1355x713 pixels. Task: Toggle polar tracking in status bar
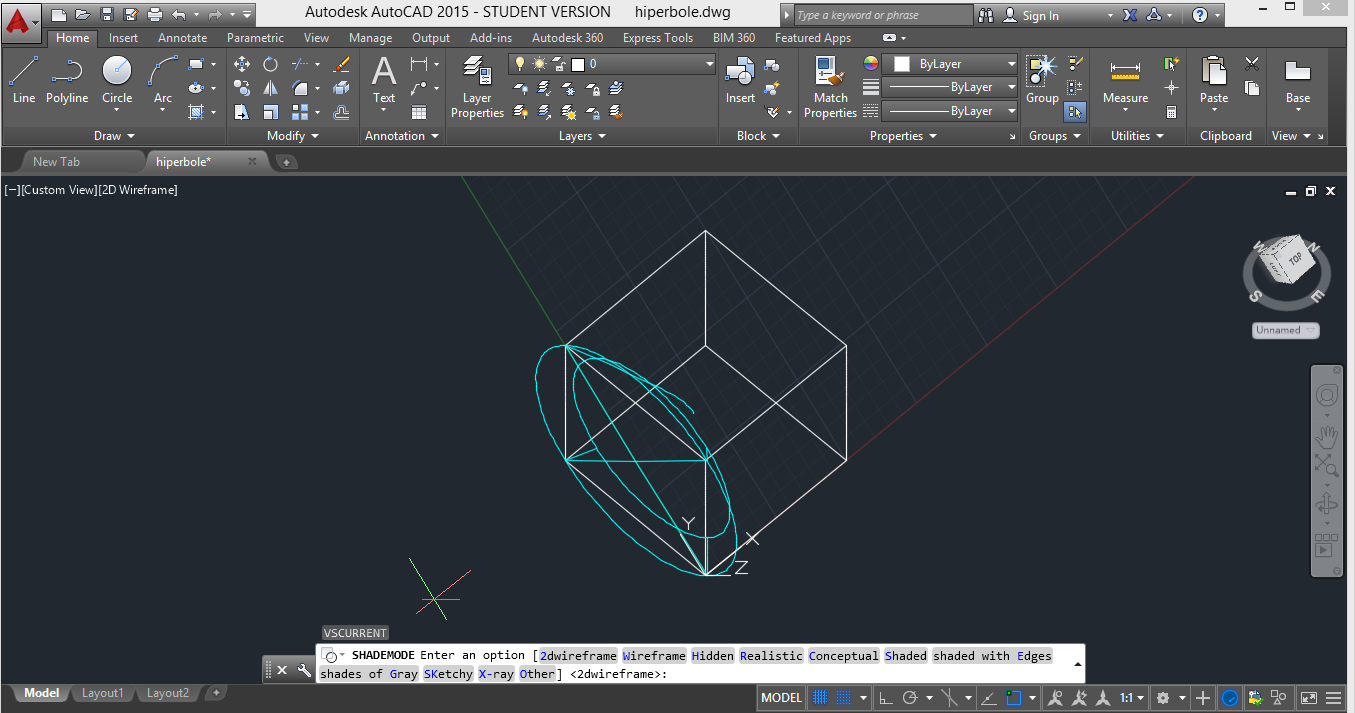click(x=910, y=698)
